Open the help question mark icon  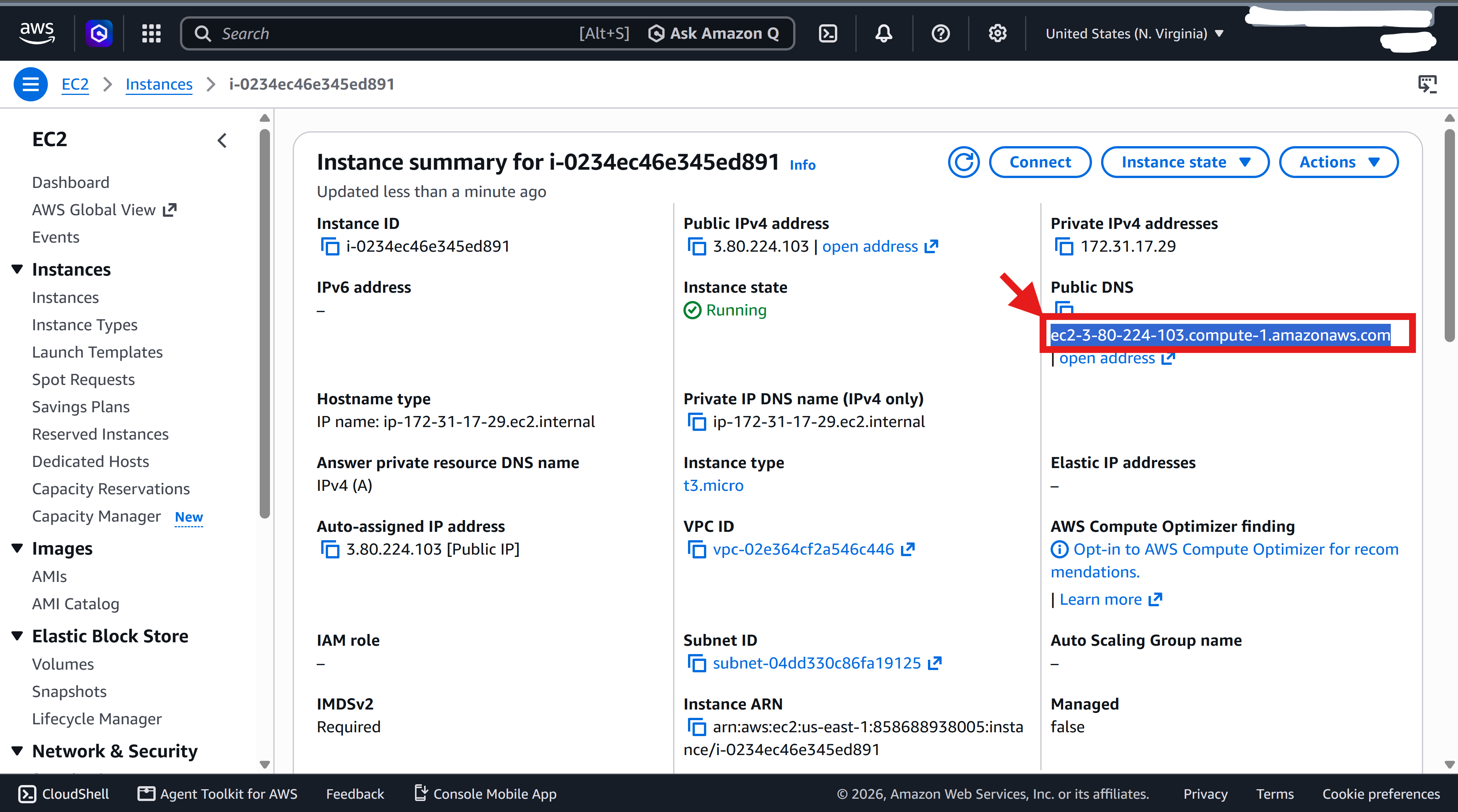click(940, 33)
